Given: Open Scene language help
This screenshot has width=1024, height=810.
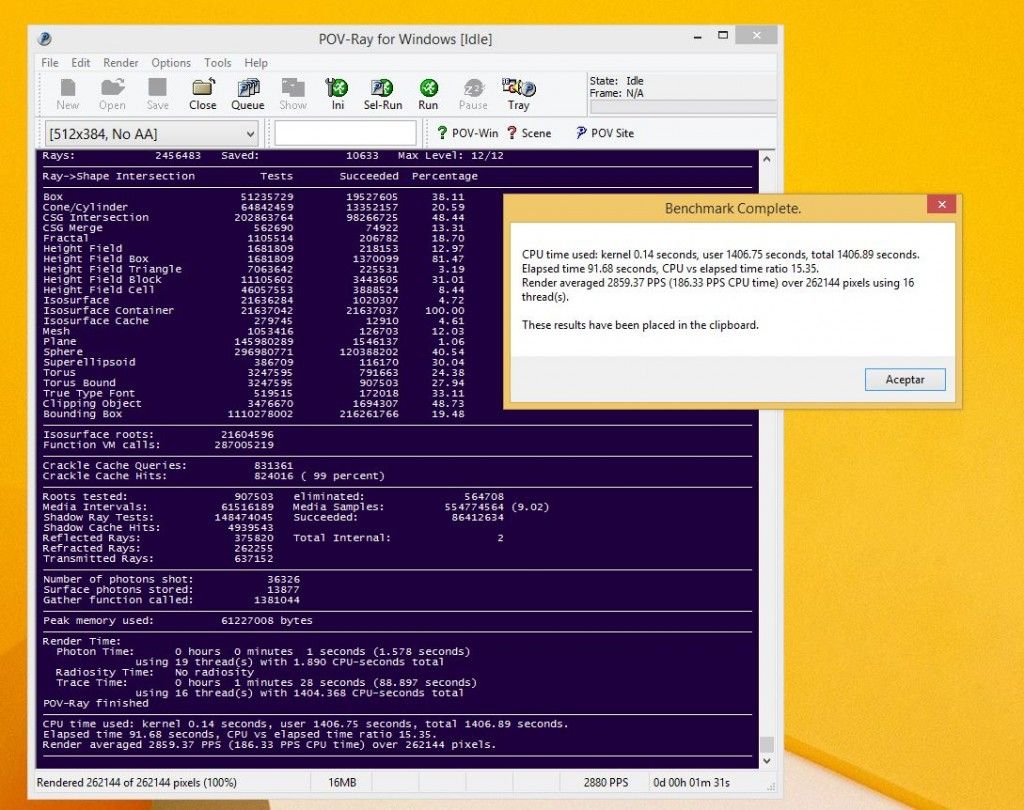Looking at the screenshot, I should click(529, 133).
